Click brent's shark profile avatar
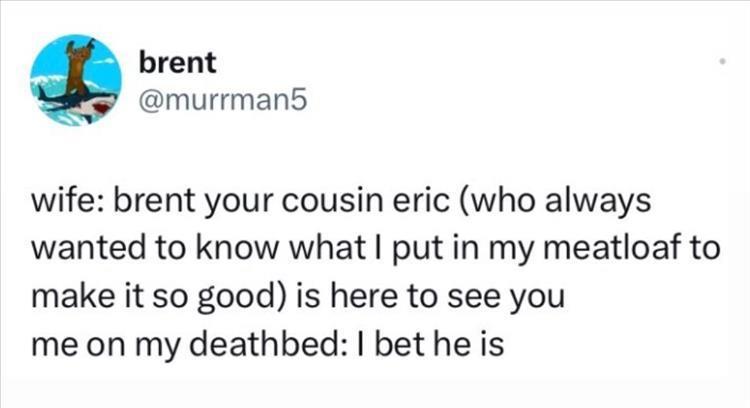The width and height of the screenshot is (750, 408). click(75, 80)
